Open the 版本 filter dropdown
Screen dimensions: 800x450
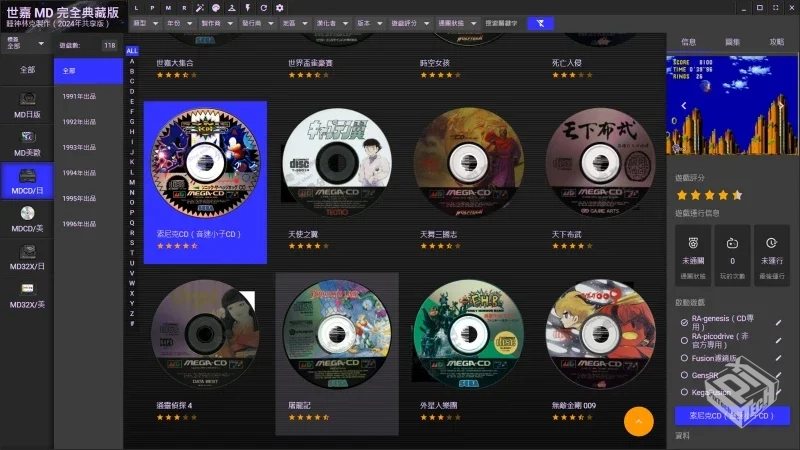(370, 23)
